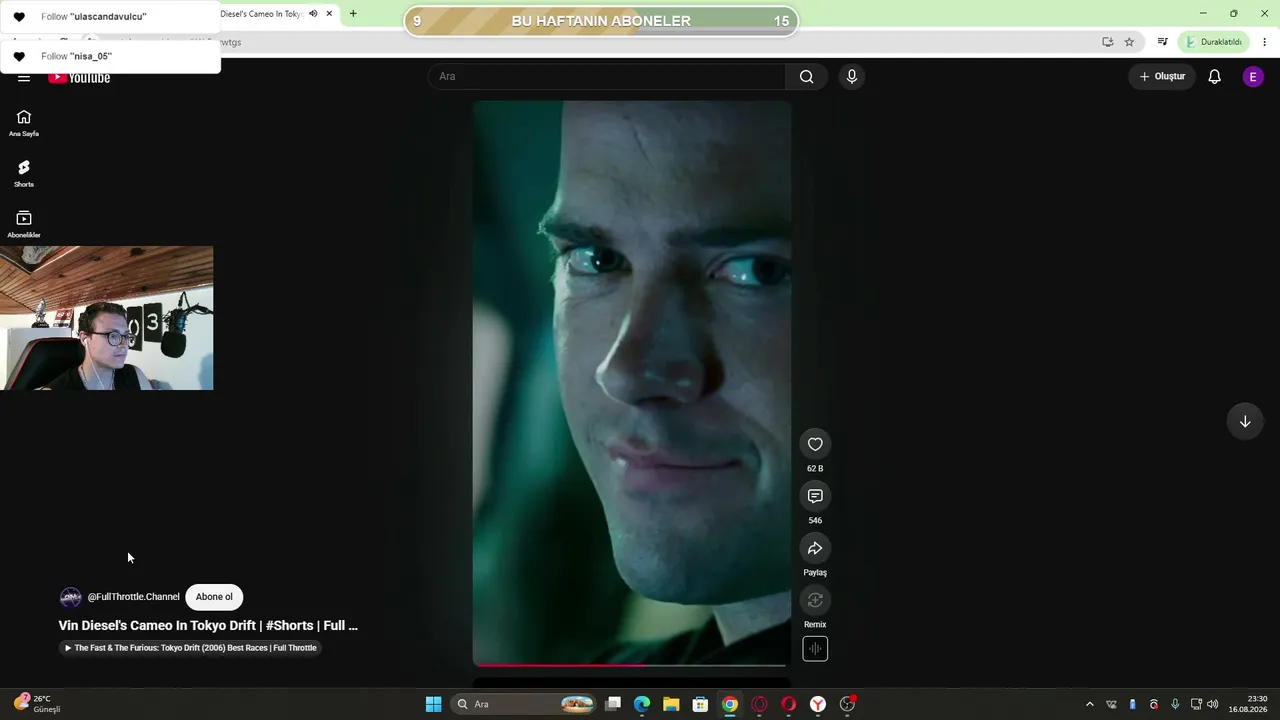
Task: Open Microsoft Store from taskbar
Action: pyautogui.click(x=700, y=704)
